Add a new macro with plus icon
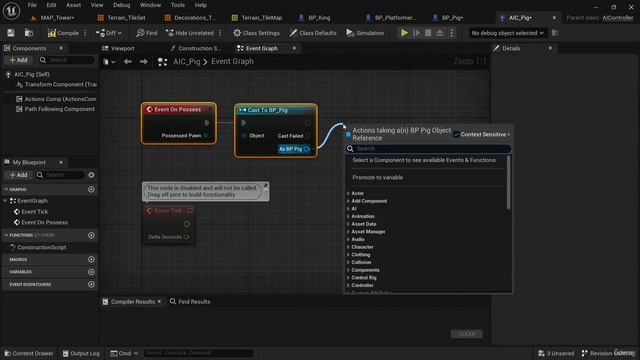 [91, 260]
